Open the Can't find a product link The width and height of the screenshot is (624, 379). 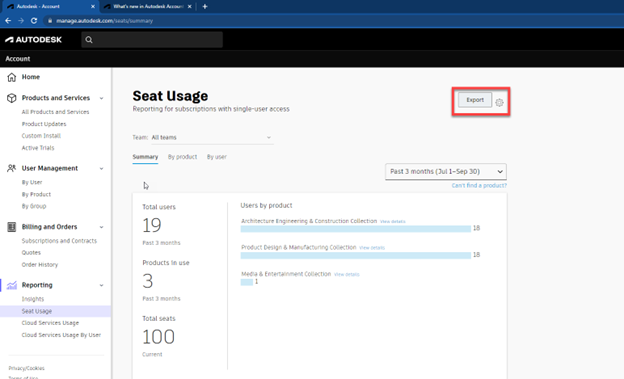click(x=479, y=186)
